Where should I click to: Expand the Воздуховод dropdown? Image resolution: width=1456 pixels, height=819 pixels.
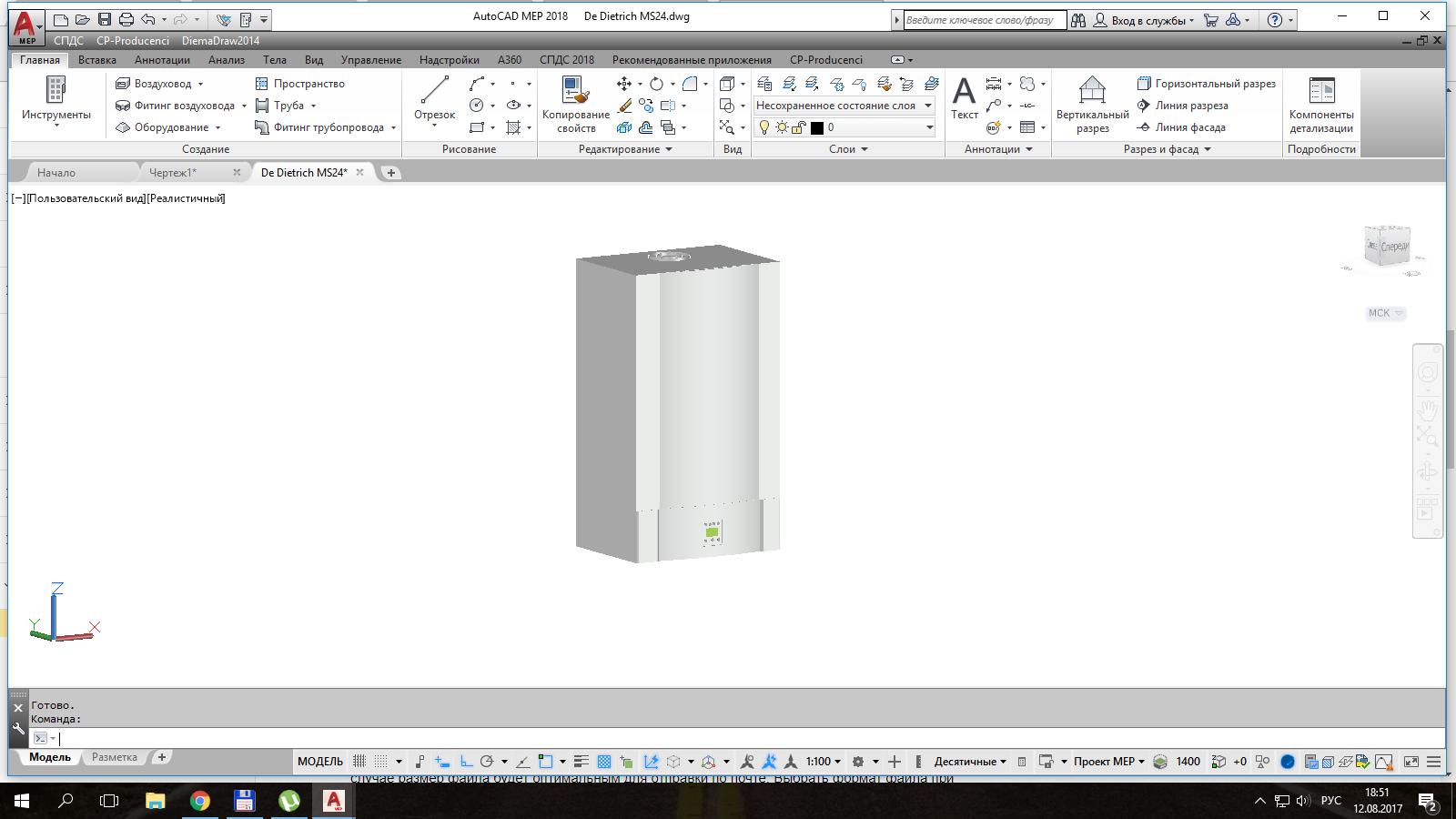[200, 84]
